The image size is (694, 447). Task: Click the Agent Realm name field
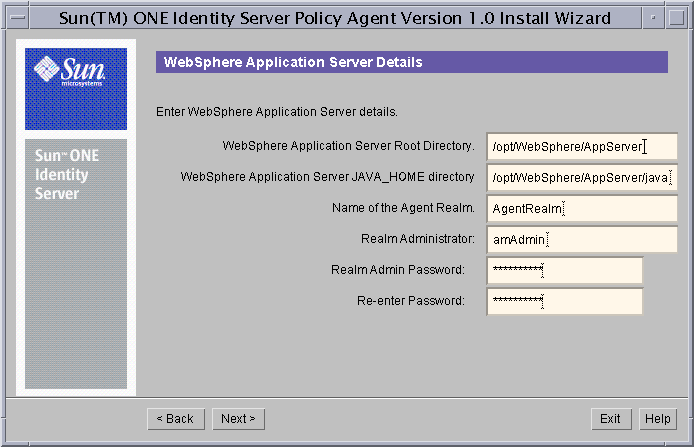click(582, 208)
